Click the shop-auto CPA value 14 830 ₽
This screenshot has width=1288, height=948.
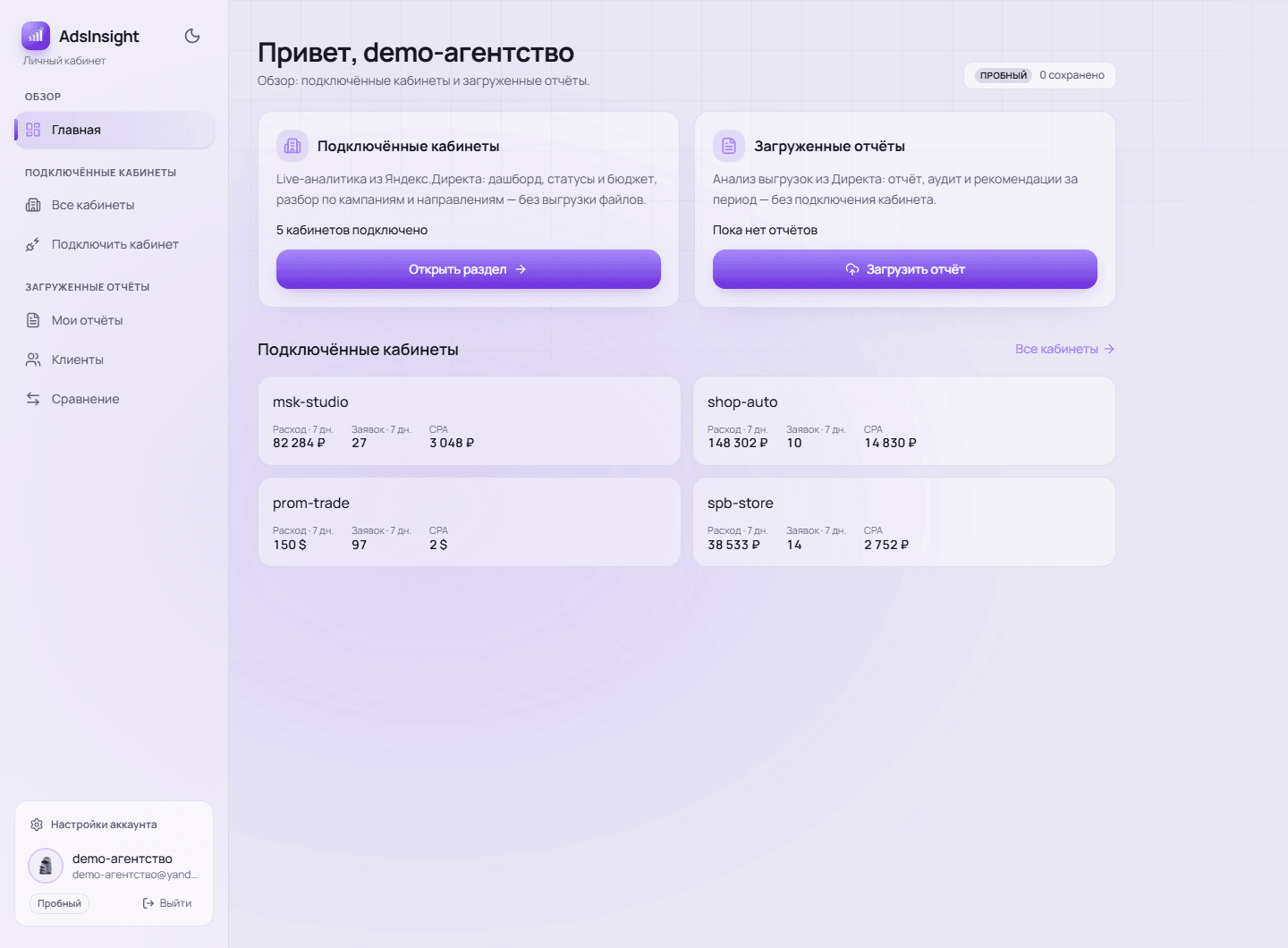[x=890, y=443]
